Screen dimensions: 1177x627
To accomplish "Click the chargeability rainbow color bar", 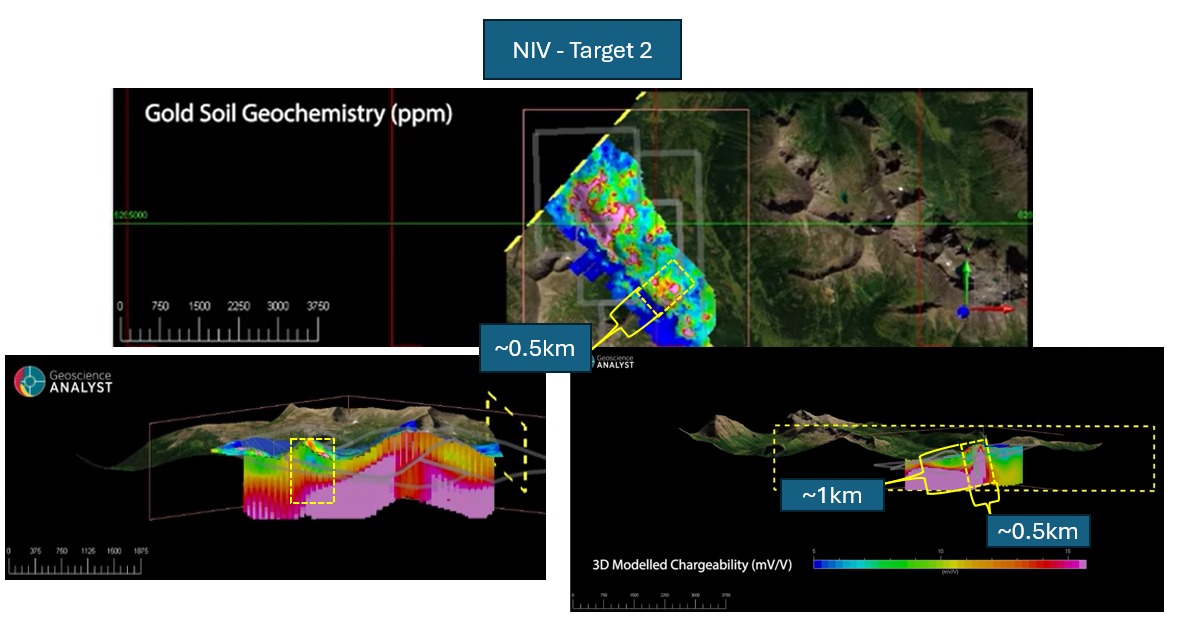I will tap(950, 564).
